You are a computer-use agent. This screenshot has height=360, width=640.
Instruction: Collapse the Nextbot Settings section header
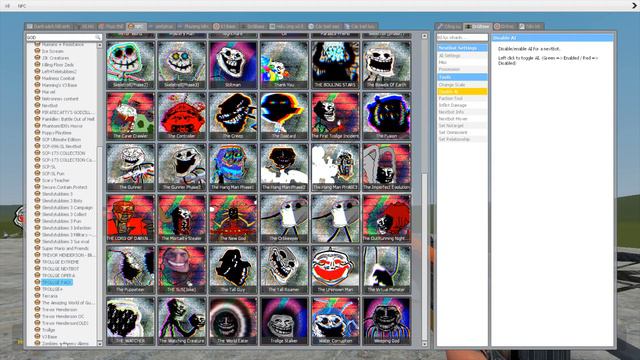462,48
